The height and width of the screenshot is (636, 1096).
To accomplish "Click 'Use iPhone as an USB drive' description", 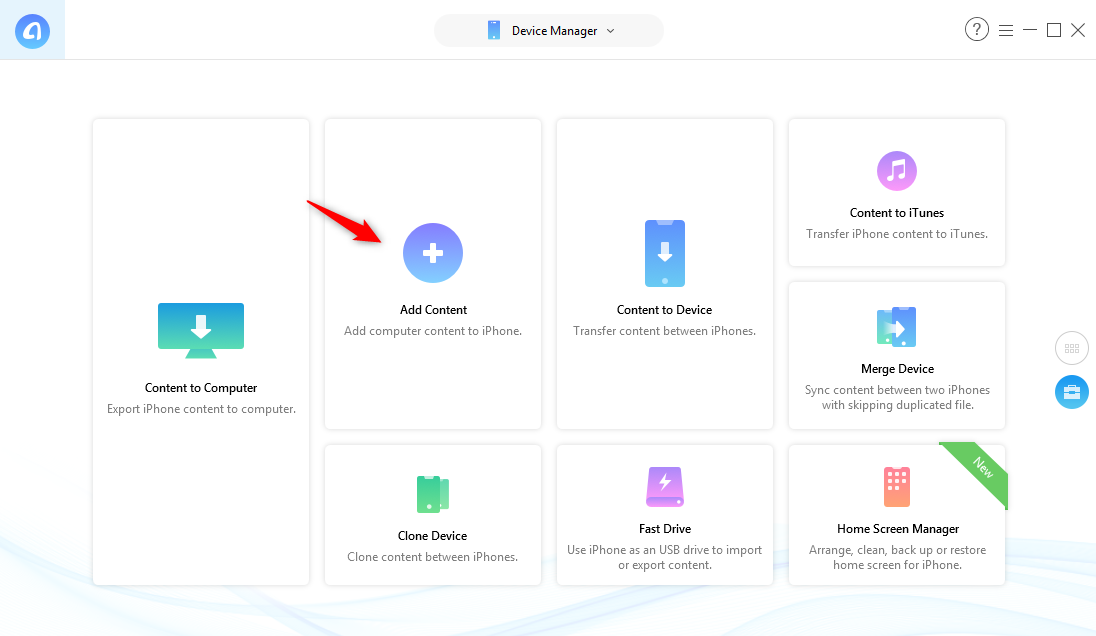I will (x=665, y=557).
